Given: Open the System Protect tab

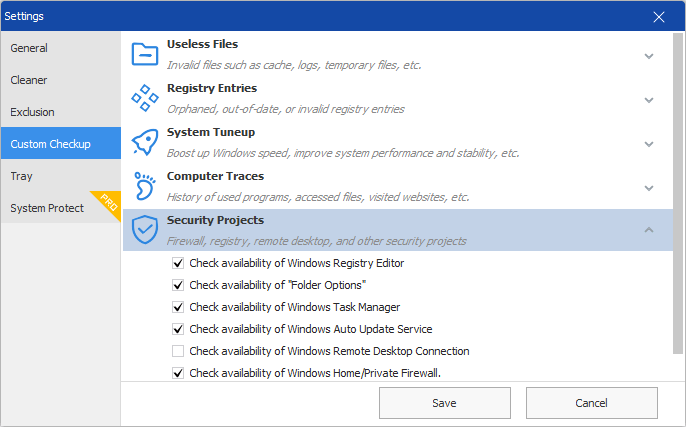Looking at the screenshot, I should point(61,208).
